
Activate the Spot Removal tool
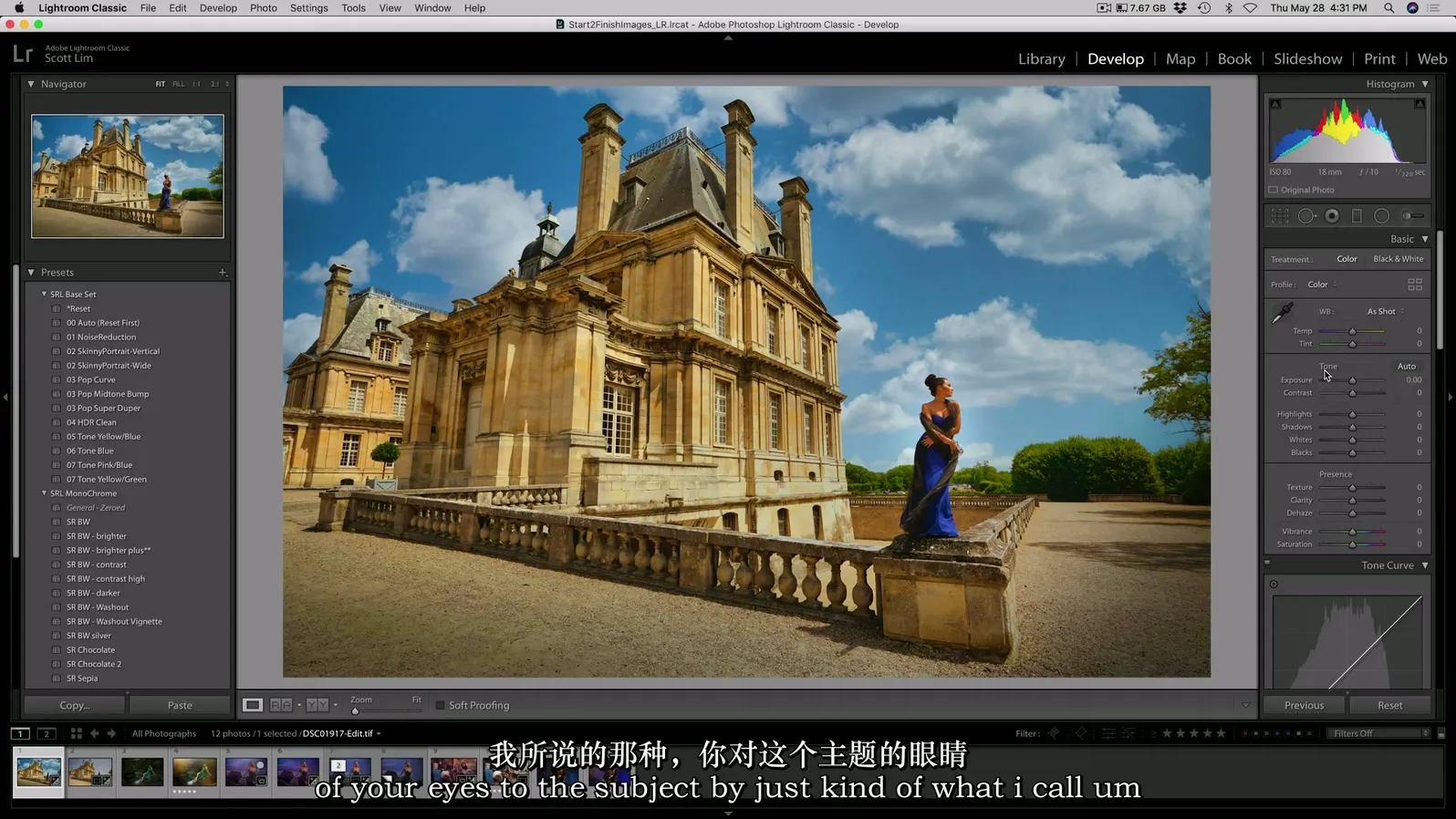(x=1306, y=216)
